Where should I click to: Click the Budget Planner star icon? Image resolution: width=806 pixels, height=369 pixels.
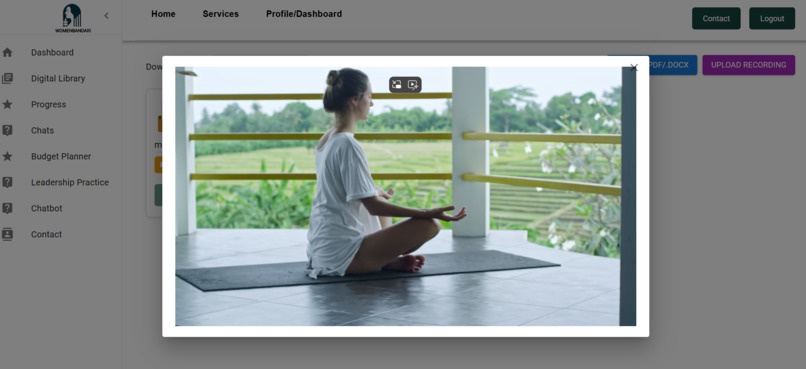[7, 156]
